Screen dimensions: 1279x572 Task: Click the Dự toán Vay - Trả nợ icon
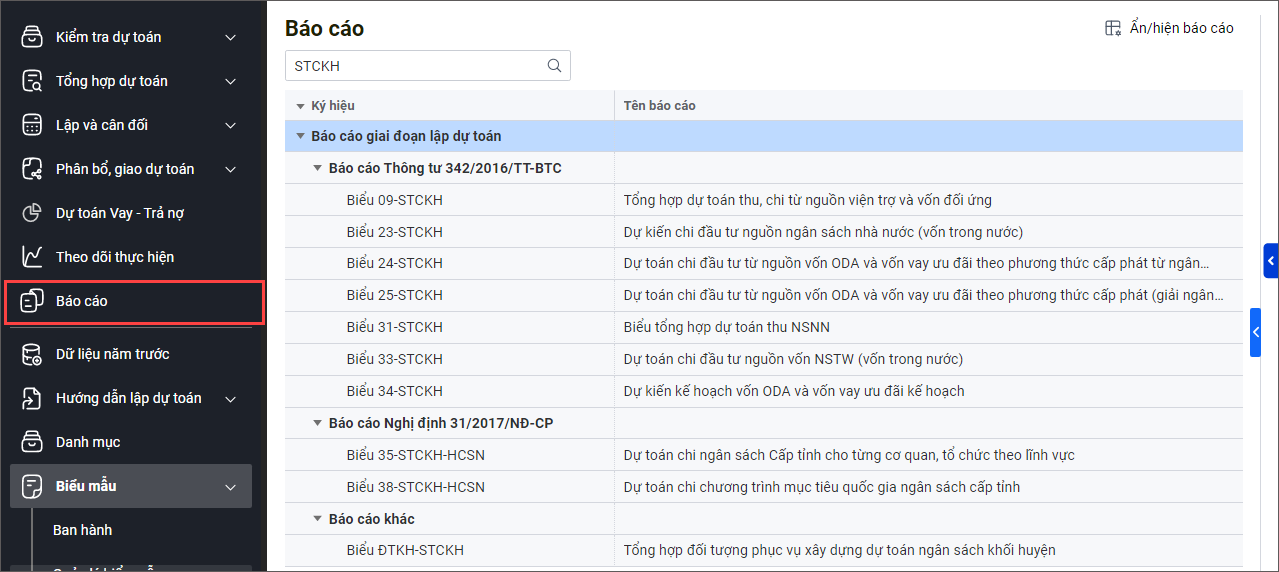(x=32, y=213)
